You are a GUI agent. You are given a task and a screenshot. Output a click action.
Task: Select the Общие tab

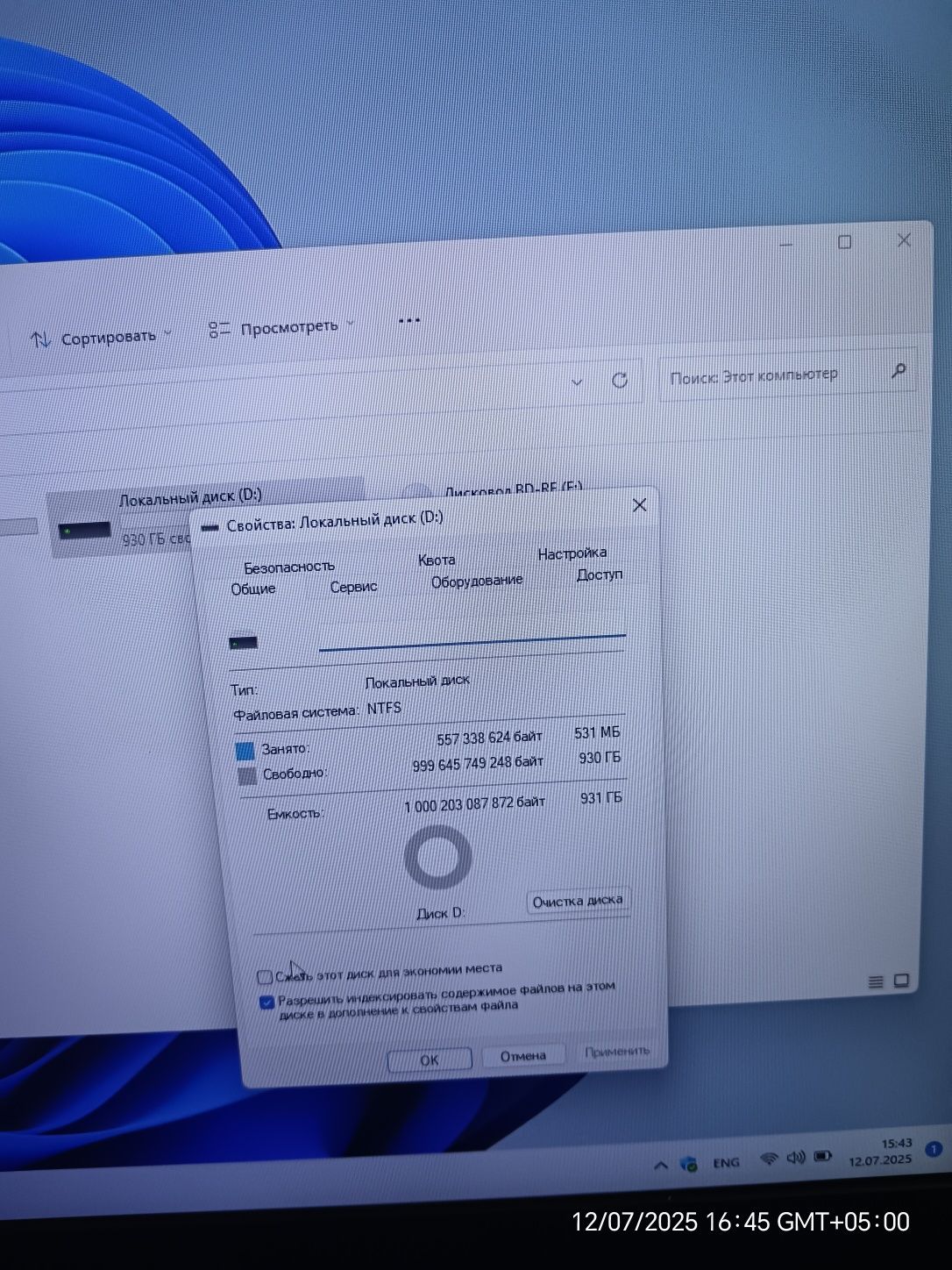tap(253, 589)
